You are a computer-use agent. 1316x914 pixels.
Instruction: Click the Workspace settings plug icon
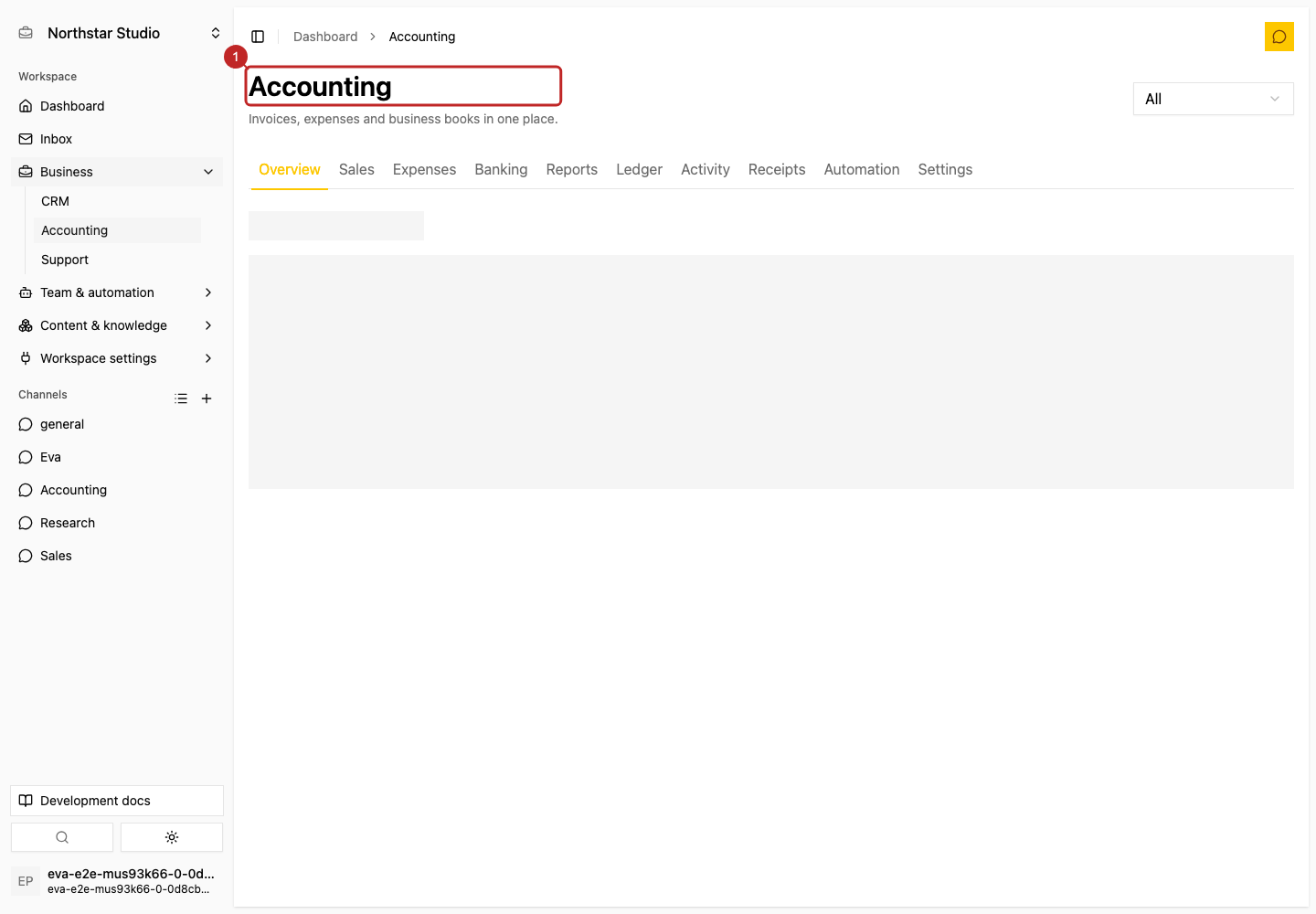click(26, 358)
